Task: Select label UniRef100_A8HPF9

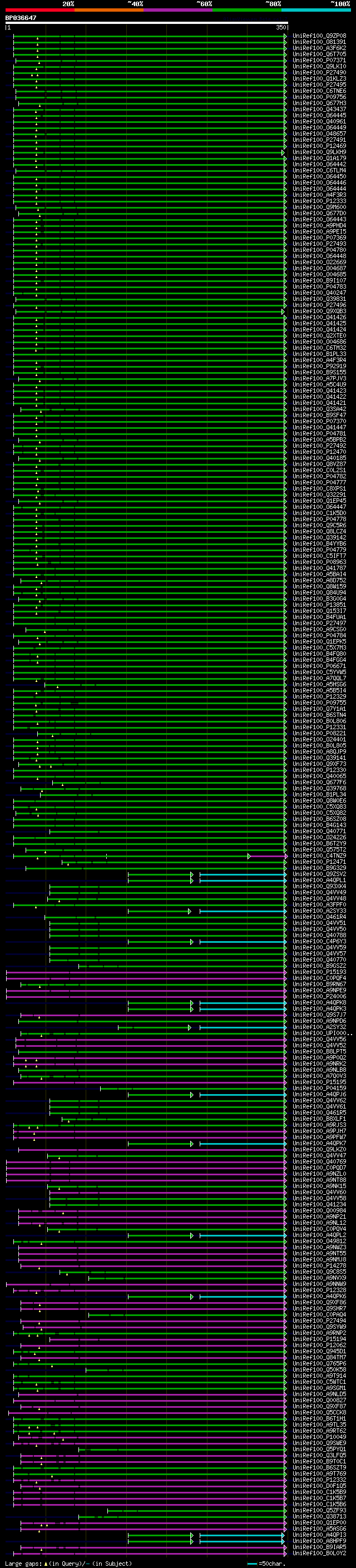Action: (319, 1541)
